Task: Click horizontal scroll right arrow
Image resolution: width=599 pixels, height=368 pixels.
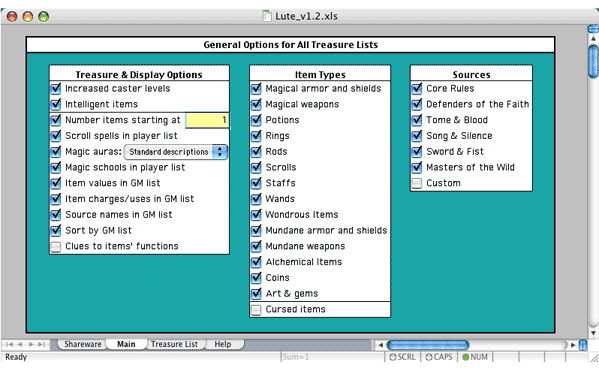Action: pos(573,345)
